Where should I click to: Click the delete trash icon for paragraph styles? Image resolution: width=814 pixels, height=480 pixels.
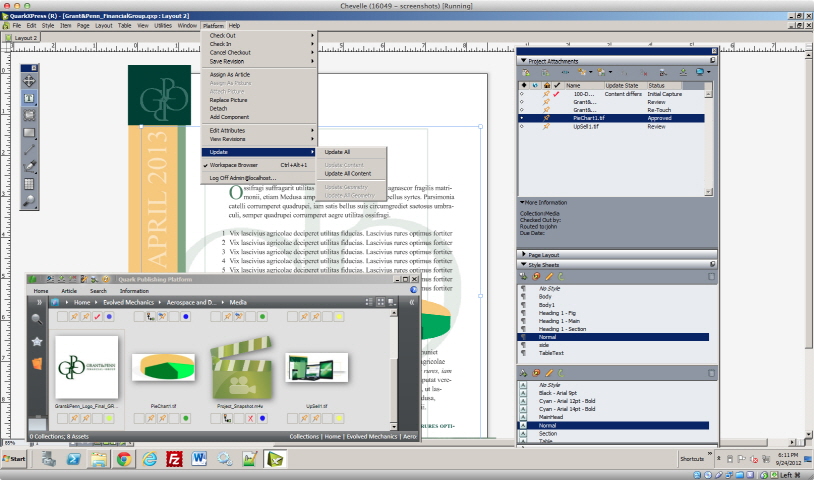pos(711,277)
